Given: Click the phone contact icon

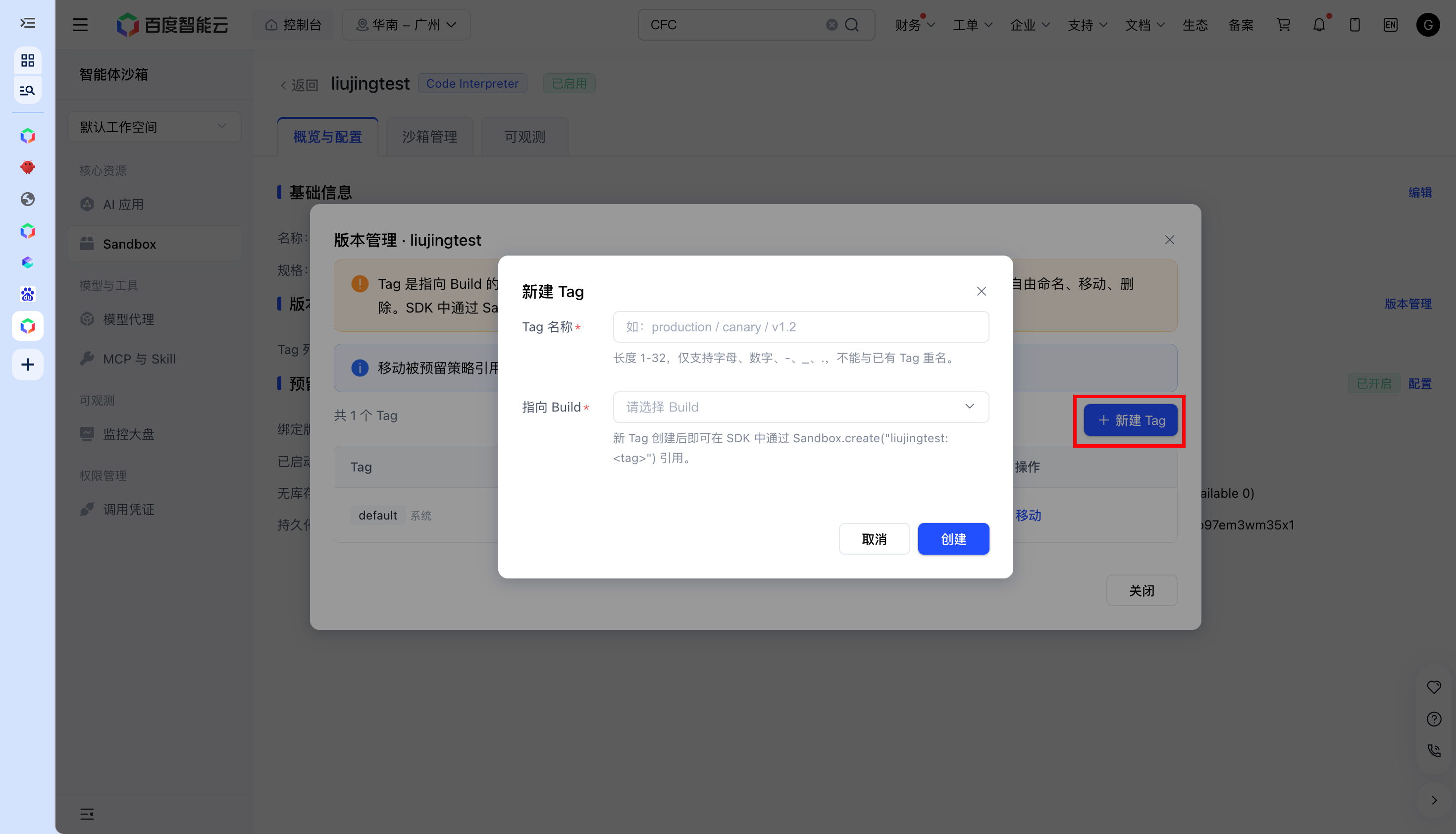Looking at the screenshot, I should point(1434,750).
